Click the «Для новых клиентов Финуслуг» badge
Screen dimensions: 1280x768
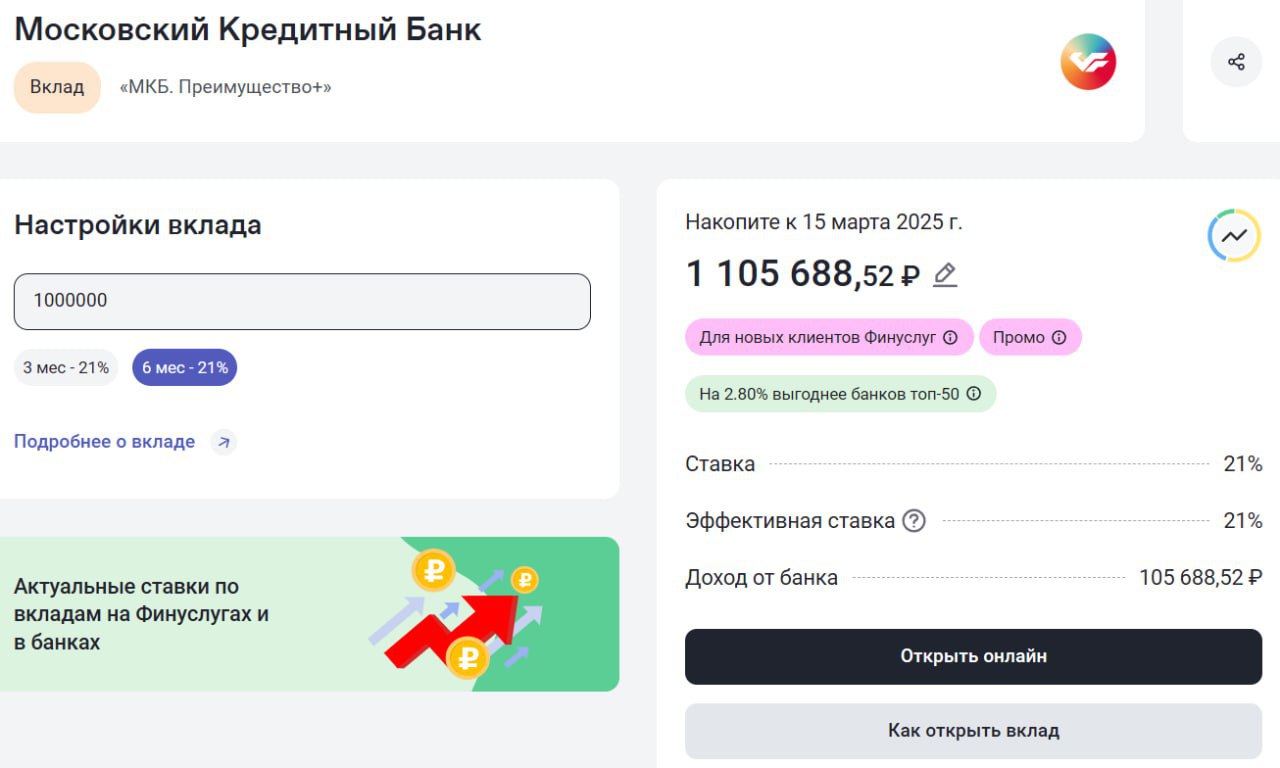[x=817, y=338]
